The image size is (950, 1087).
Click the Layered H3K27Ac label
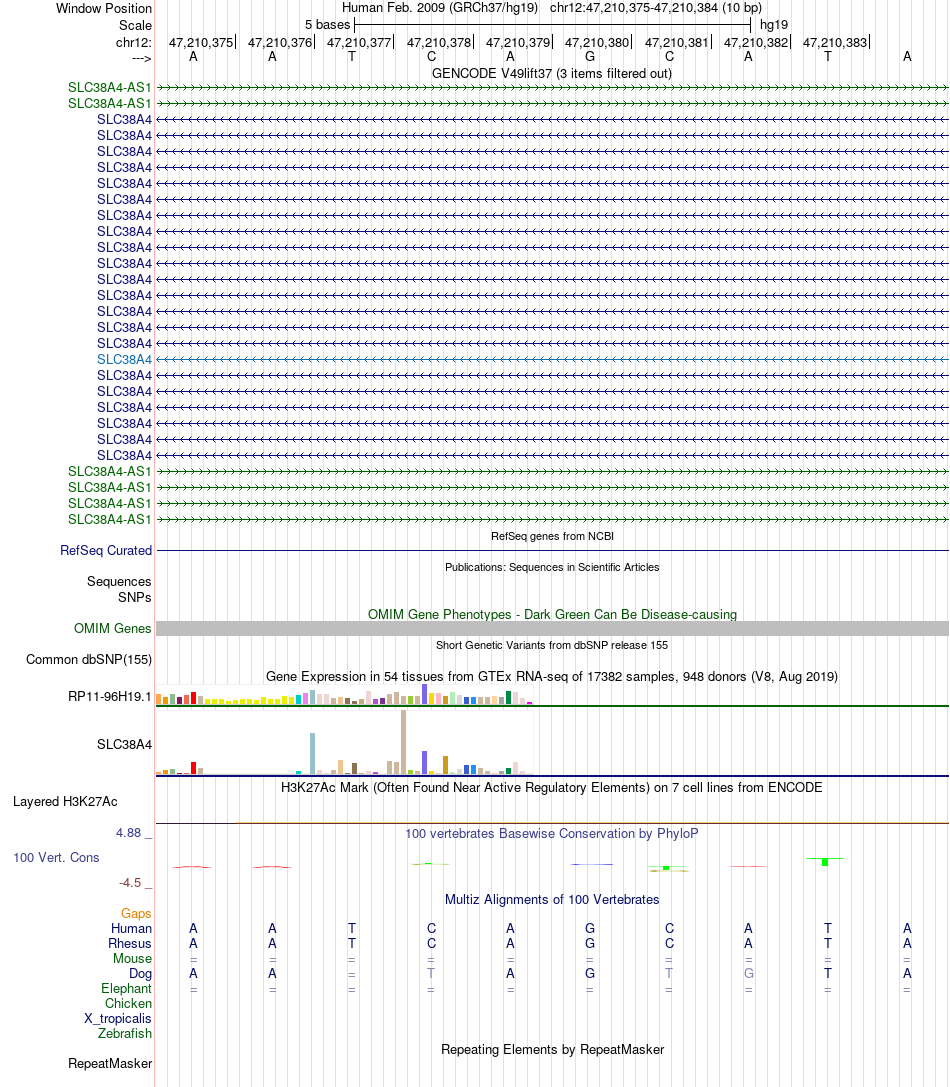tap(65, 801)
